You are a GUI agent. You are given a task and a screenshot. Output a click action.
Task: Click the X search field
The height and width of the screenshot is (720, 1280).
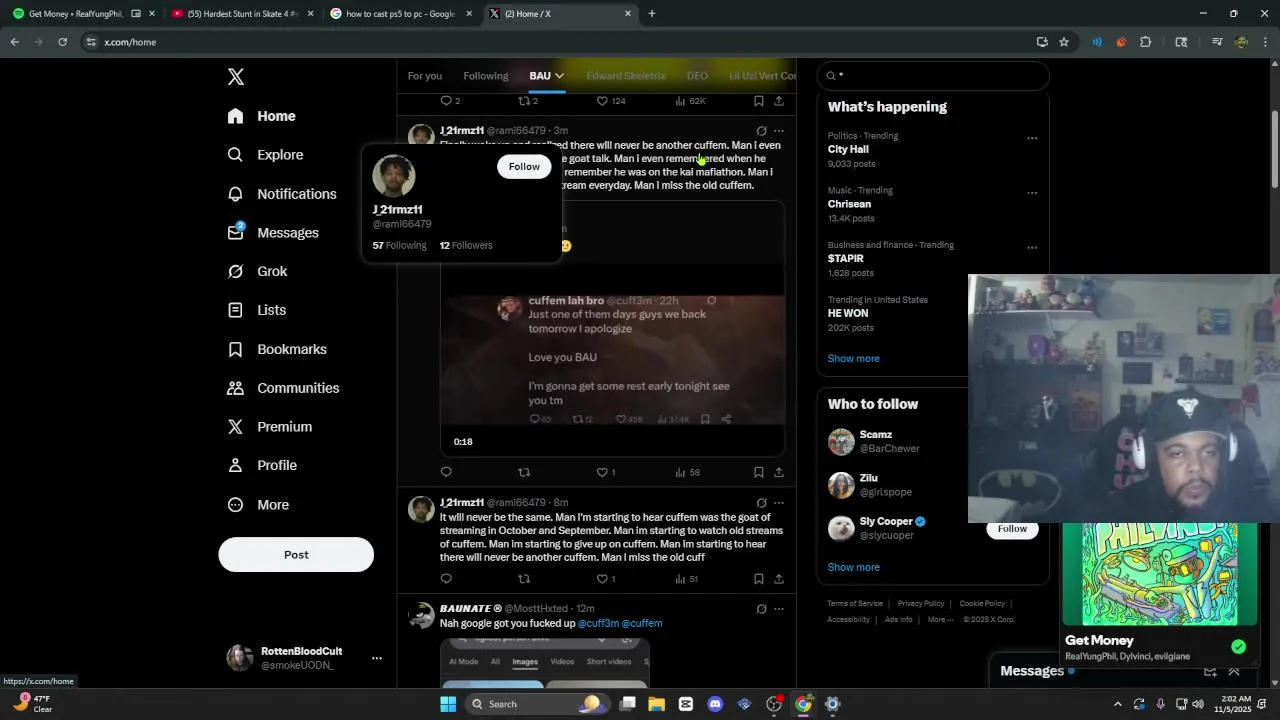pyautogui.click(x=933, y=76)
